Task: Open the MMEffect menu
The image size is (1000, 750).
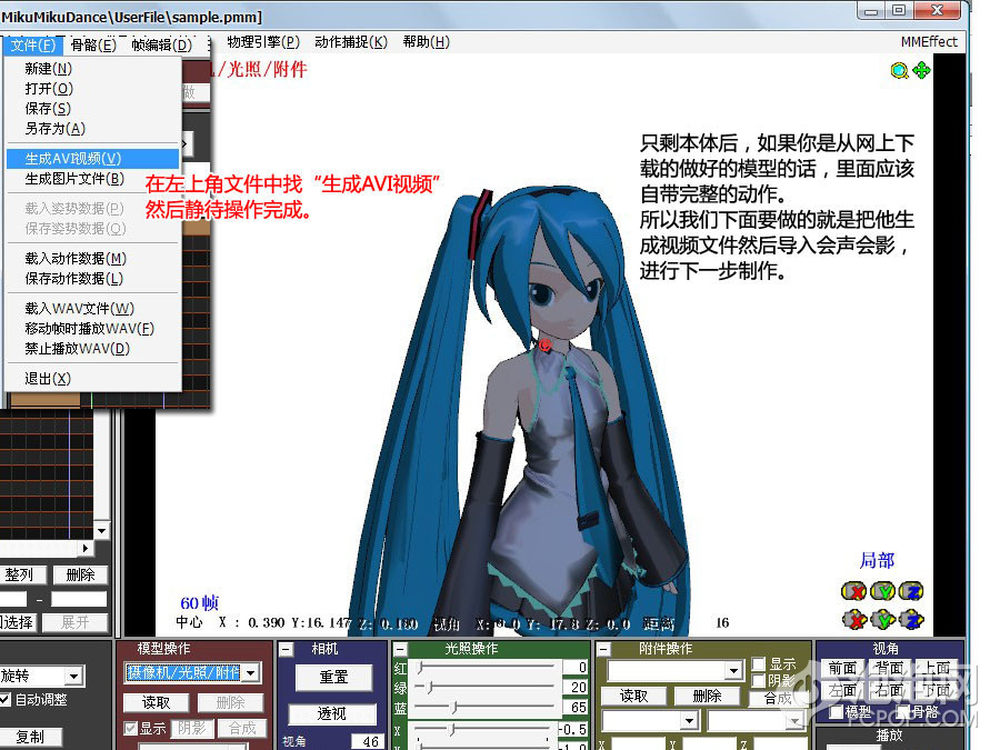Action: [x=929, y=42]
